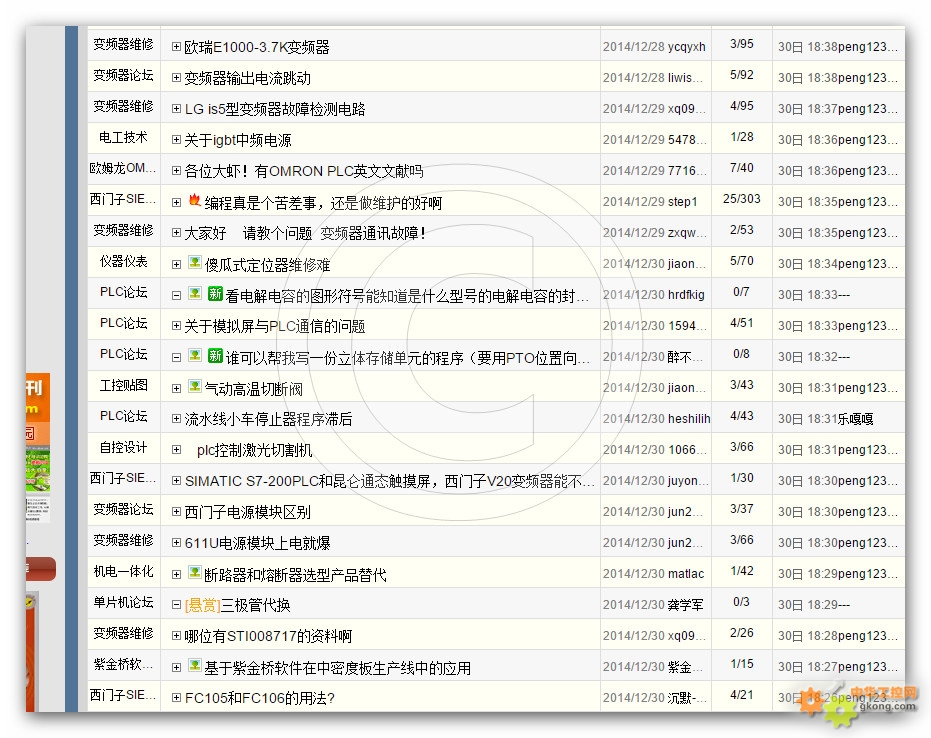The image size is (931, 738).
Task: Open thread LG is5型变频器故障检测电路
Action: pyautogui.click(x=275, y=109)
